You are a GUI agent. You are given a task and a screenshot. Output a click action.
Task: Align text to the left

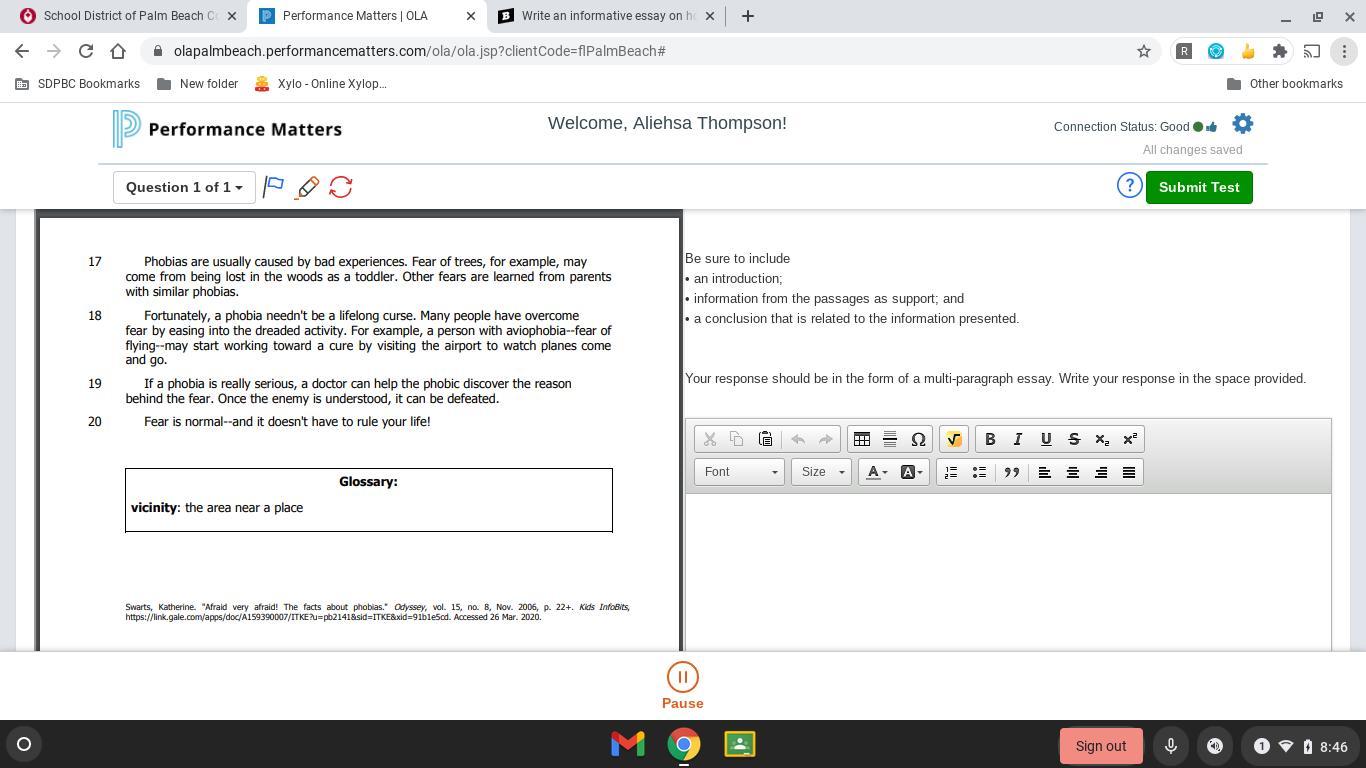tap(1045, 472)
